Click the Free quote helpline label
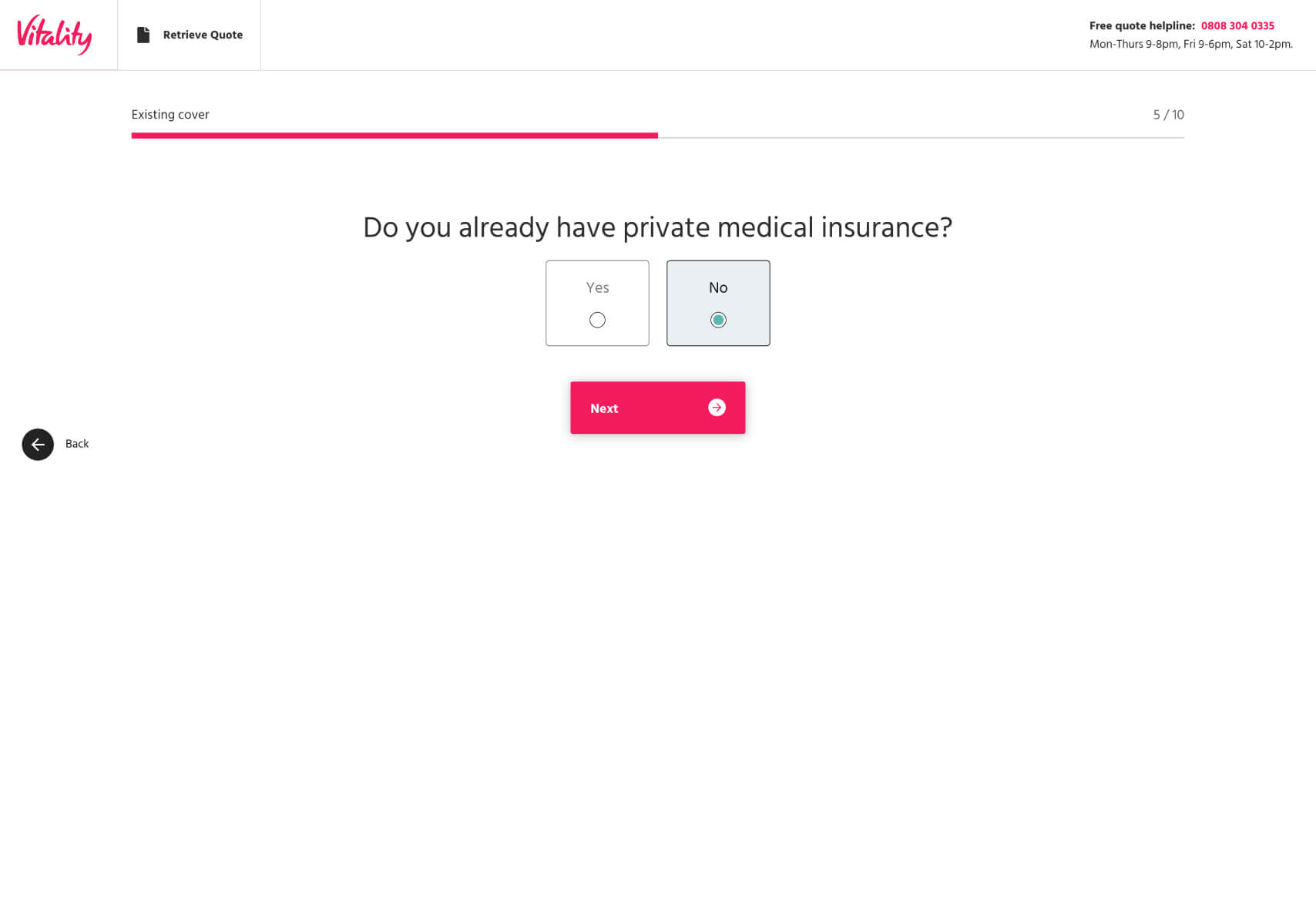The height and width of the screenshot is (897, 1316). click(1142, 25)
